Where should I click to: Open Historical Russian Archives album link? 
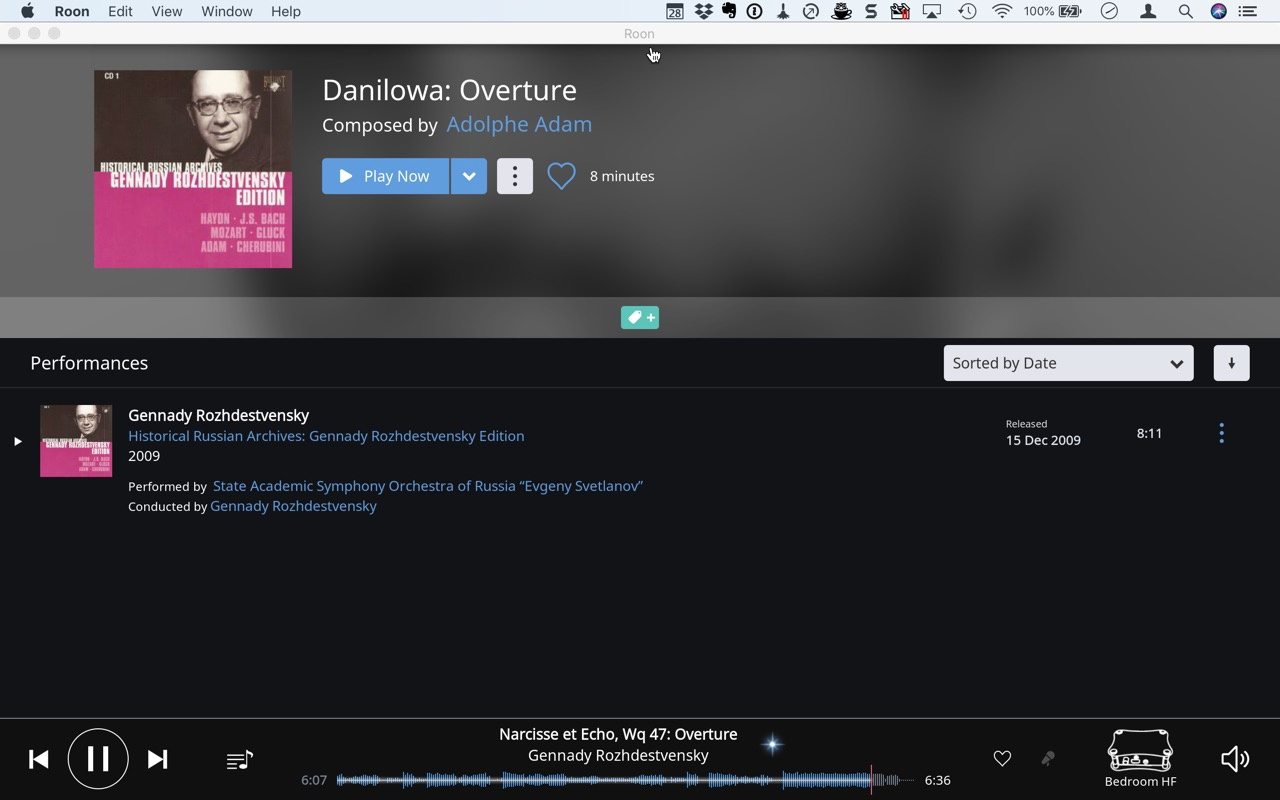pyautogui.click(x=326, y=436)
